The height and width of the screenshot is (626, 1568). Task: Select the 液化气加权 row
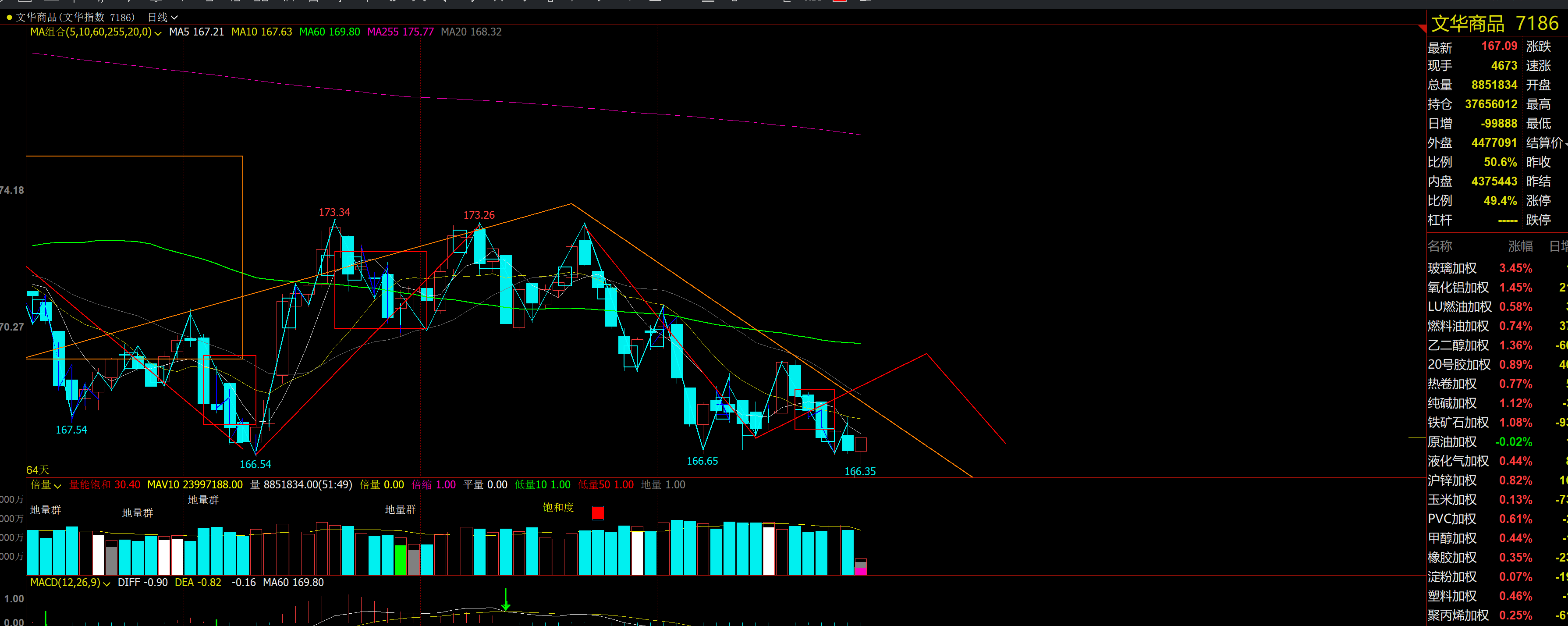(x=1497, y=461)
